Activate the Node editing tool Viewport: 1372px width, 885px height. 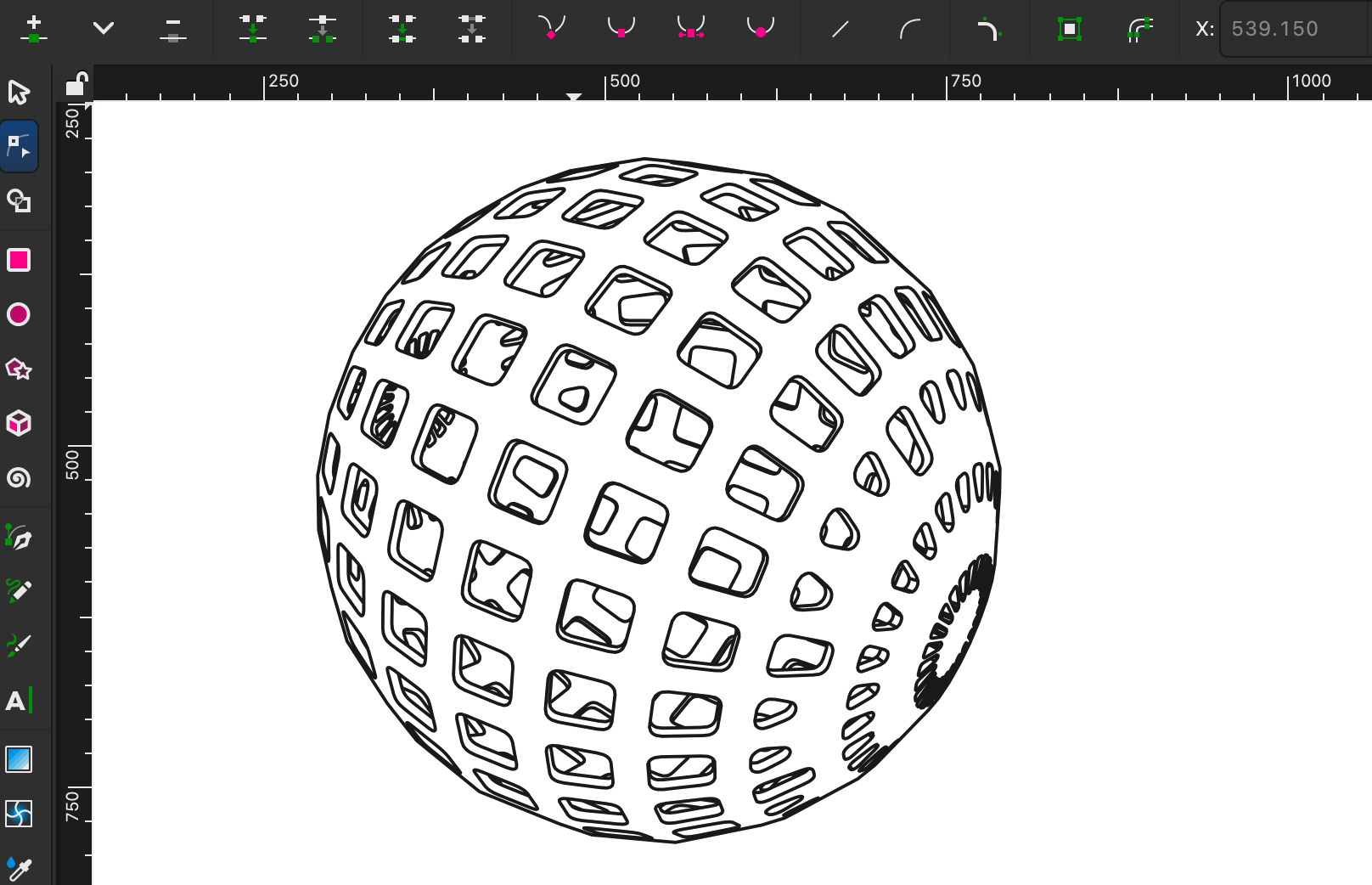(x=19, y=146)
